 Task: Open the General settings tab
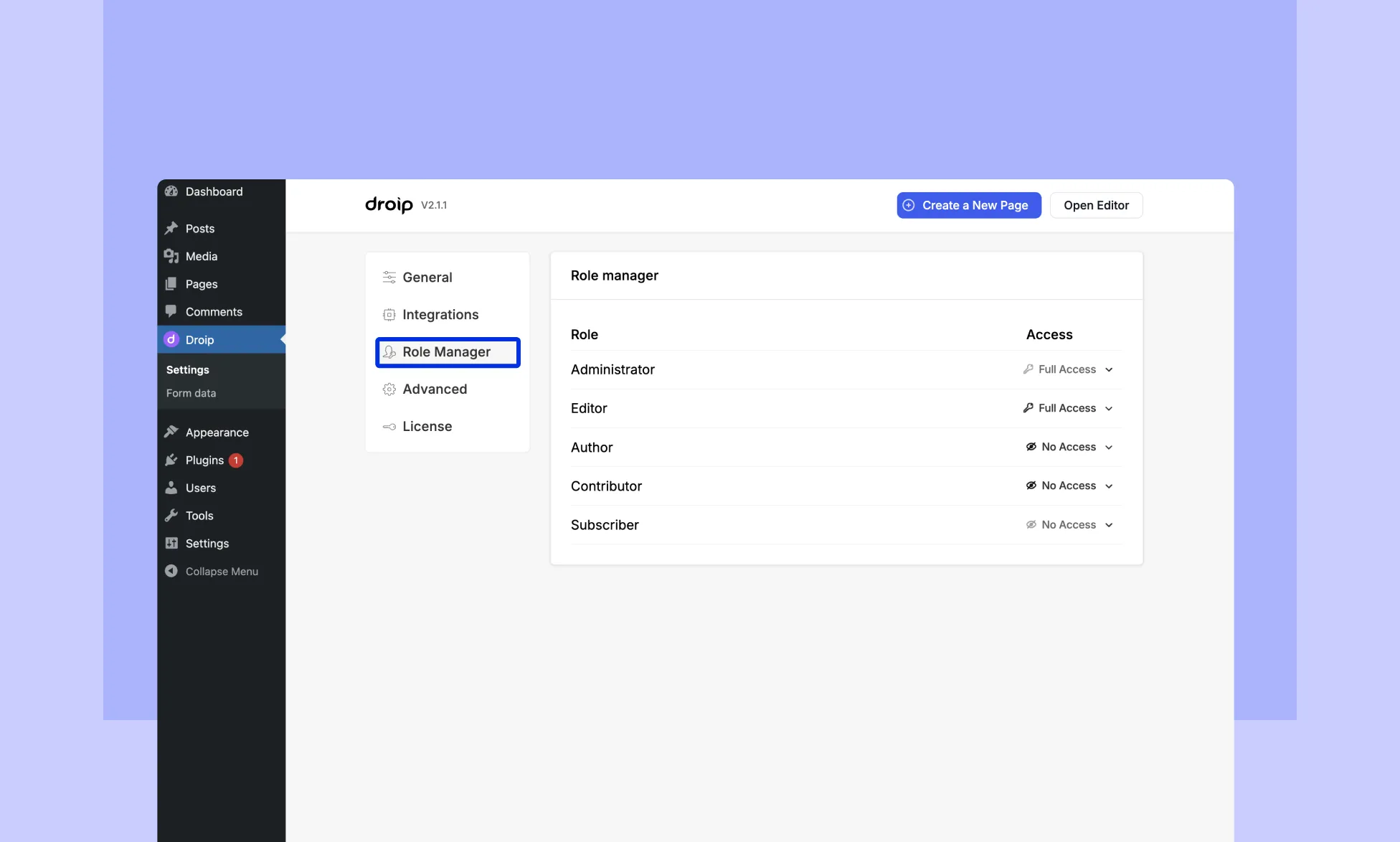click(448, 277)
